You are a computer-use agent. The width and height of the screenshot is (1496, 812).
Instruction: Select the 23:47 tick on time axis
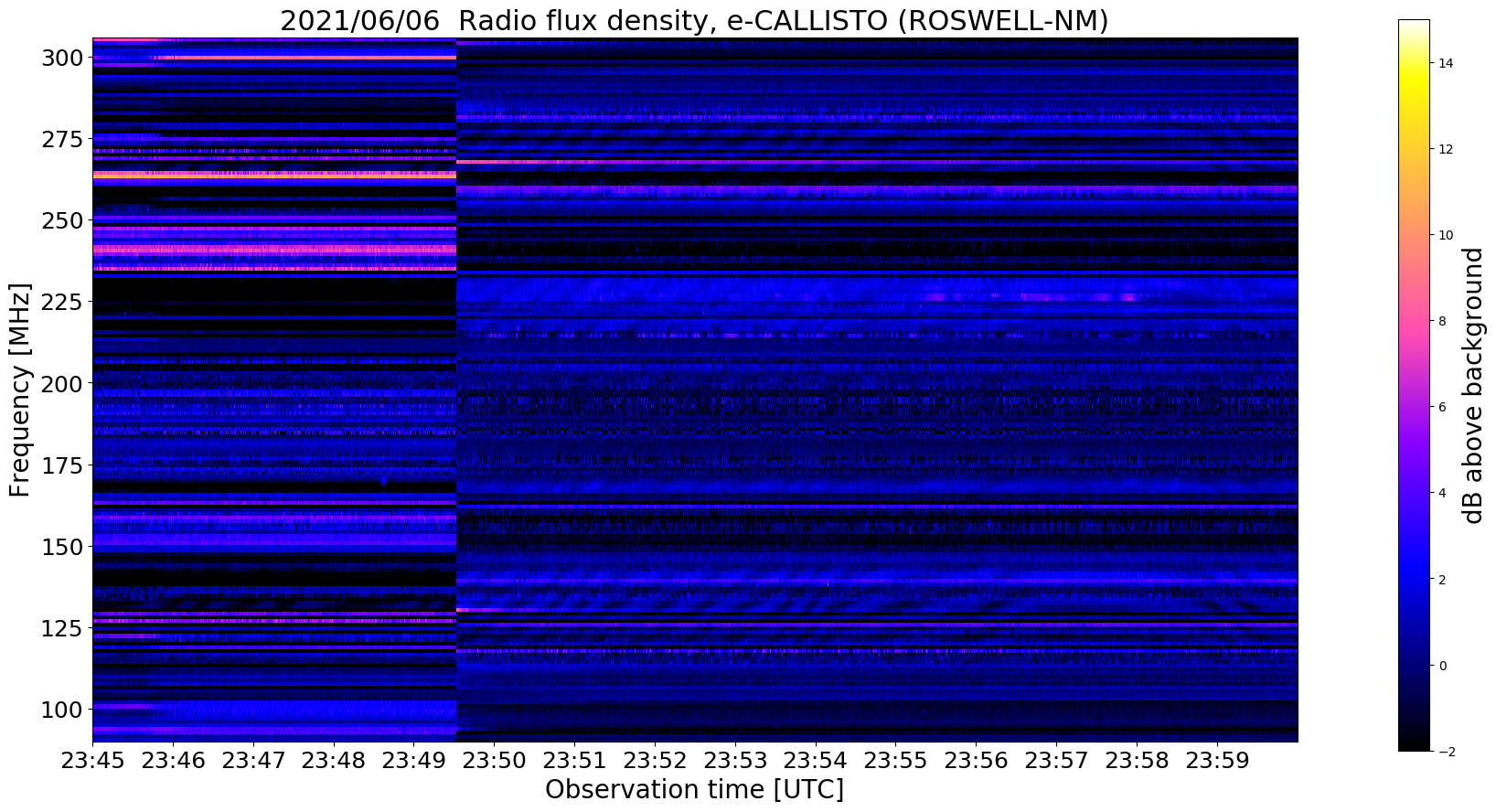click(253, 761)
